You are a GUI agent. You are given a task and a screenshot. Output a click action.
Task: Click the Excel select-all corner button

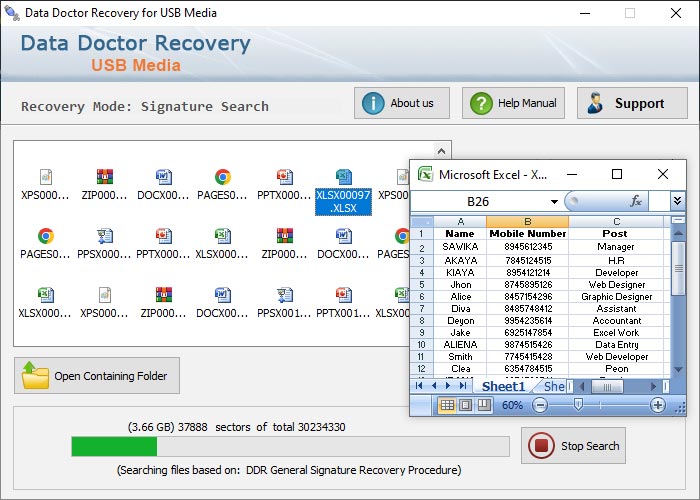[x=422, y=221]
